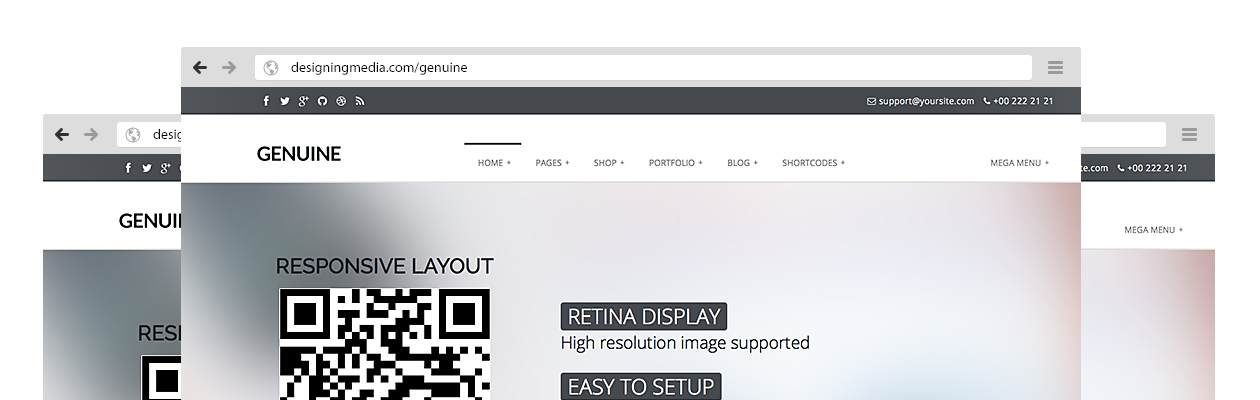The image size is (1260, 400).
Task: Click globe icon in left background browser
Action: pyautogui.click(x=132, y=135)
